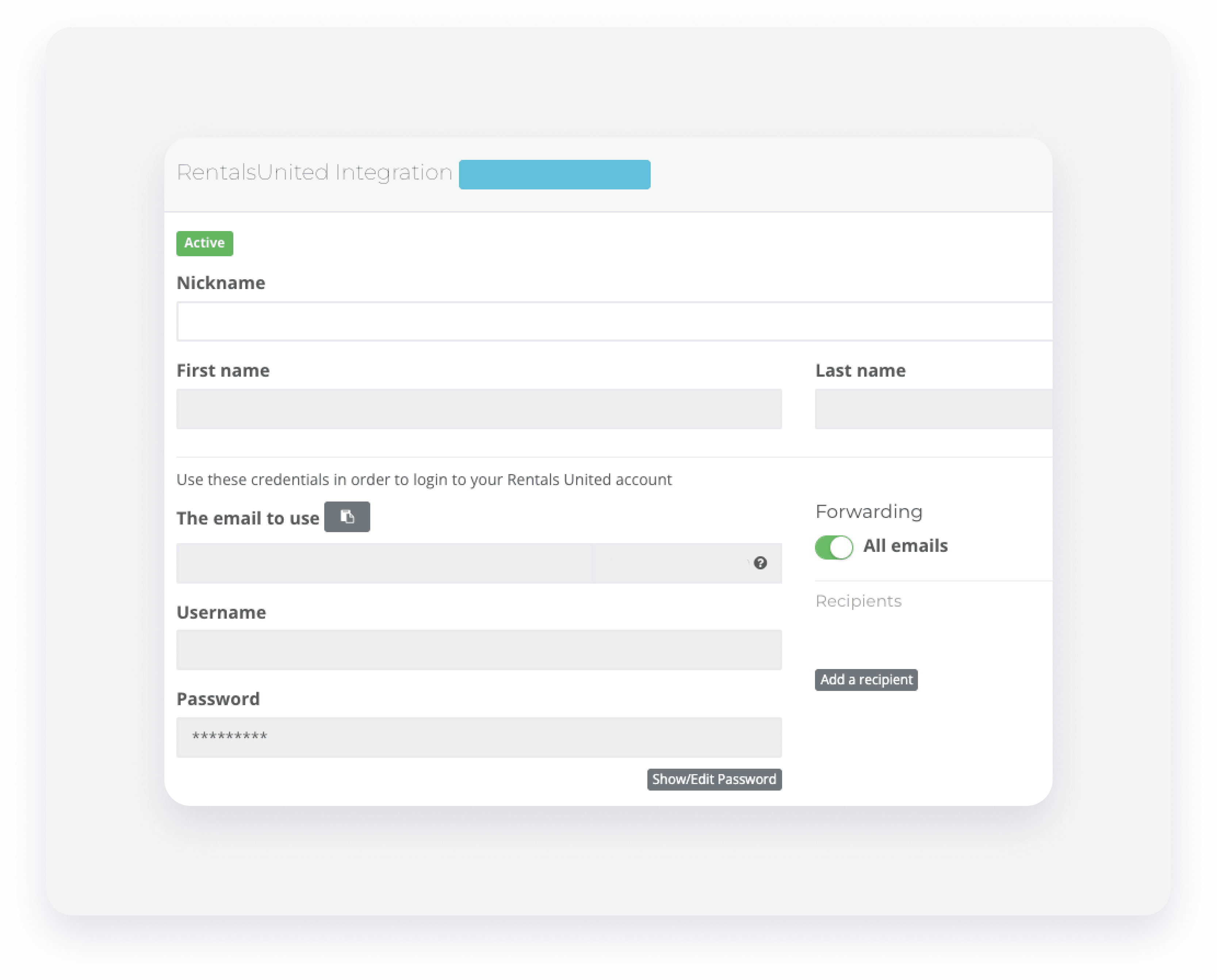Click into the First name field

click(x=478, y=409)
